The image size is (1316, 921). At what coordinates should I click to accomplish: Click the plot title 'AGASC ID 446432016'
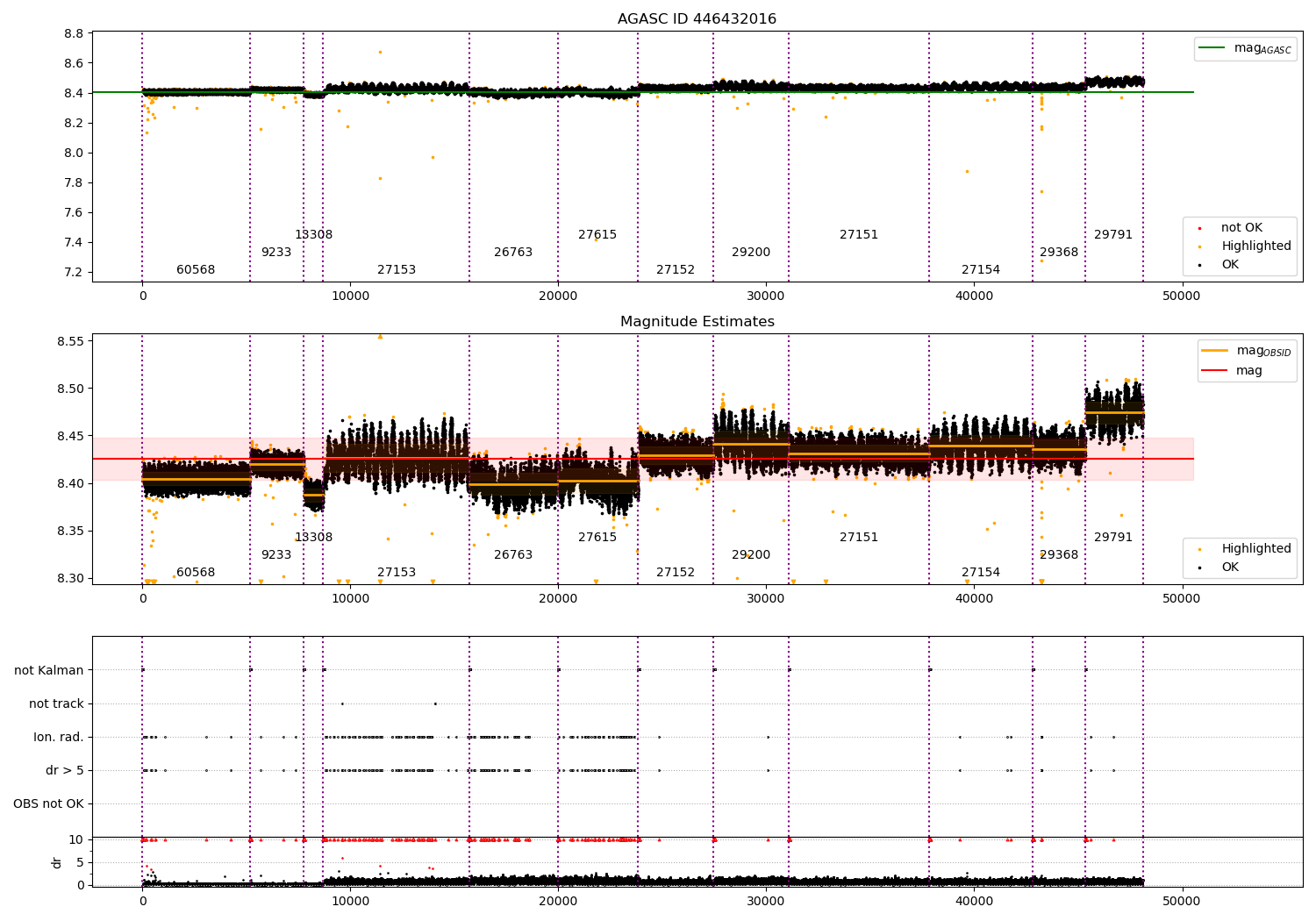click(x=697, y=19)
